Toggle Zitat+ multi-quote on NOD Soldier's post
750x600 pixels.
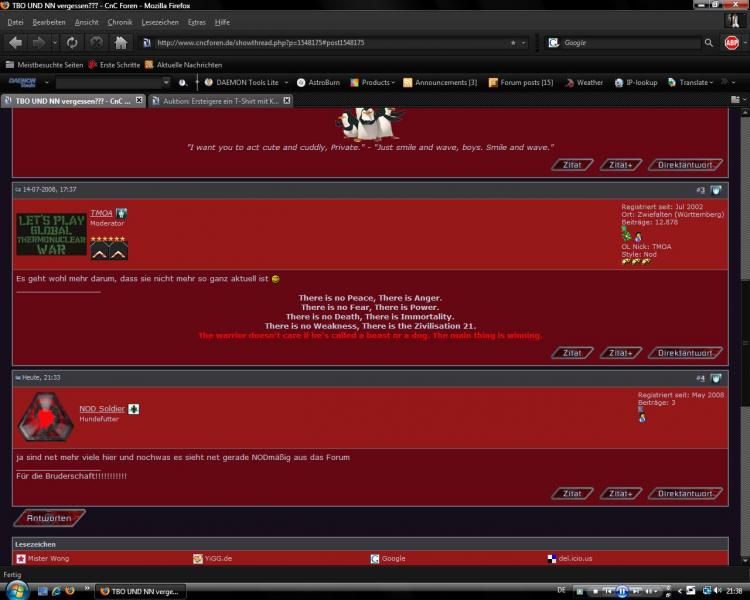[621, 493]
